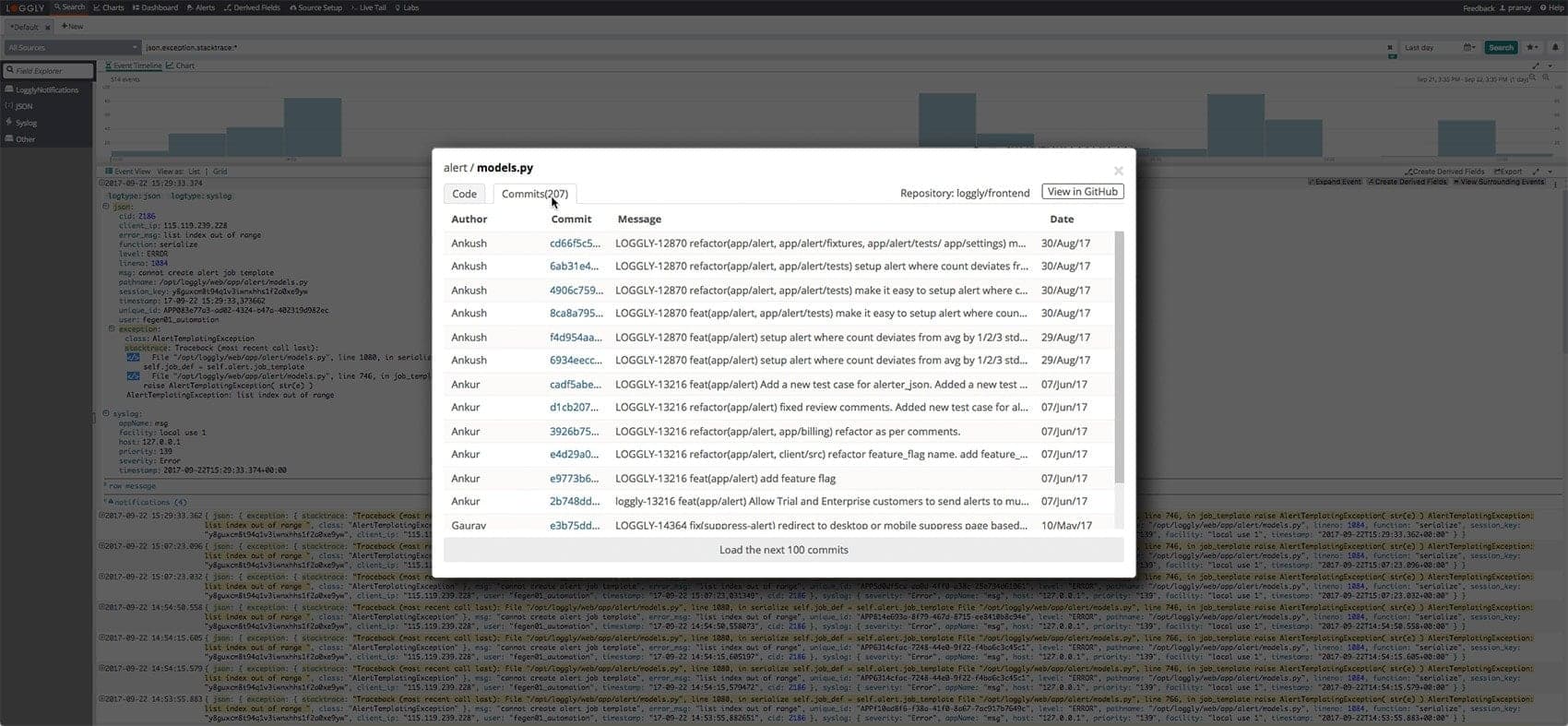Click the search query input field
Screen dimensions: 1568x726
click(x=756, y=48)
